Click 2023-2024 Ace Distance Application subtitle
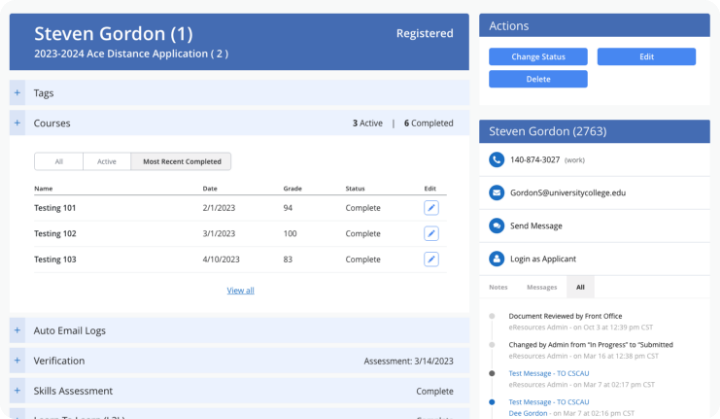This screenshot has height=419, width=720. pos(131,54)
